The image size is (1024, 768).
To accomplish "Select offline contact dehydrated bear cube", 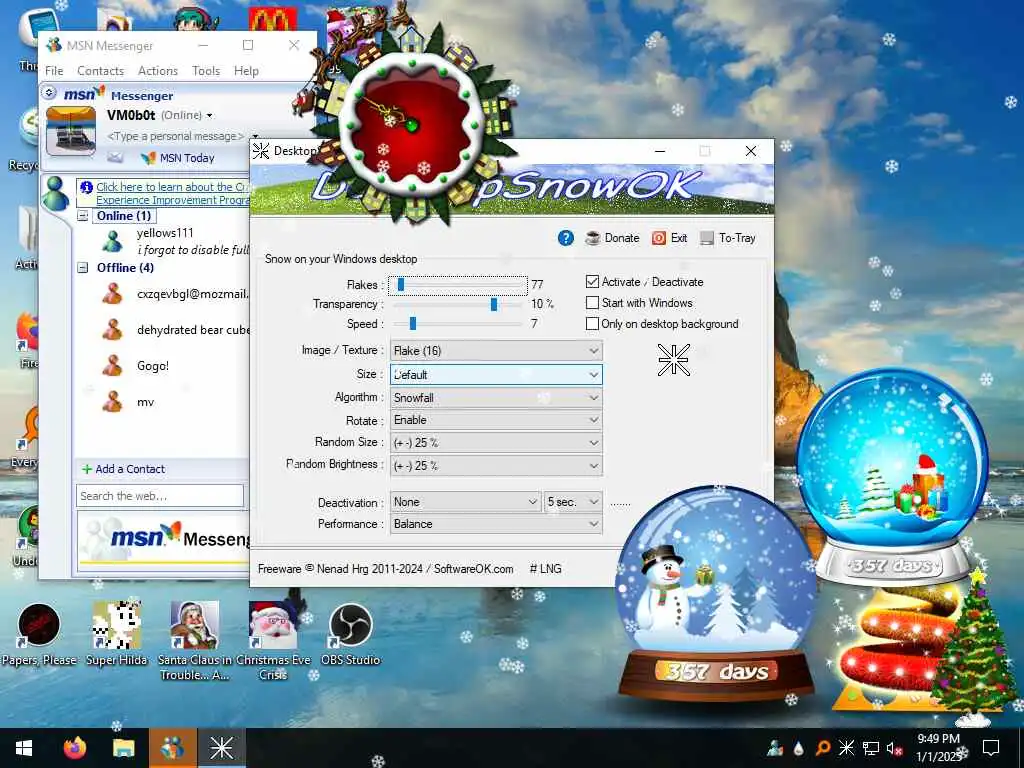I will coord(193,330).
